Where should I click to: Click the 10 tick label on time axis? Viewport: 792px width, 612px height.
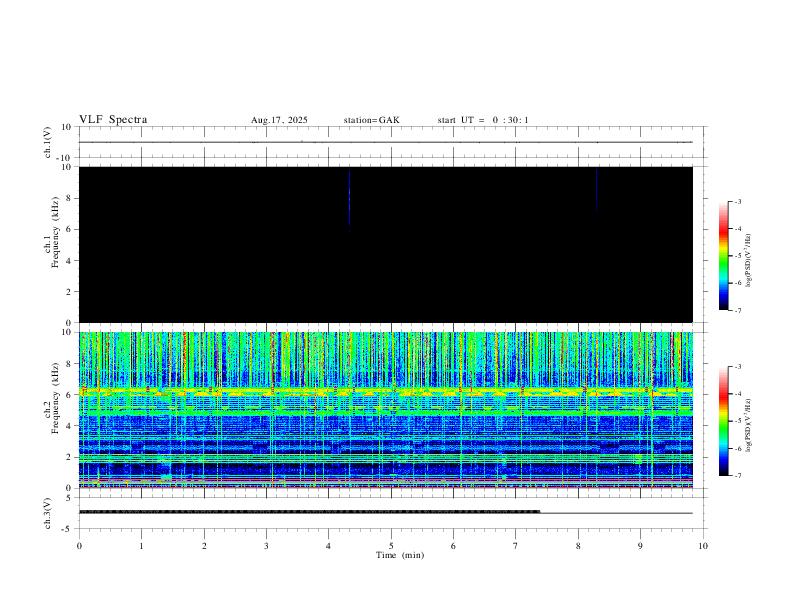703,545
